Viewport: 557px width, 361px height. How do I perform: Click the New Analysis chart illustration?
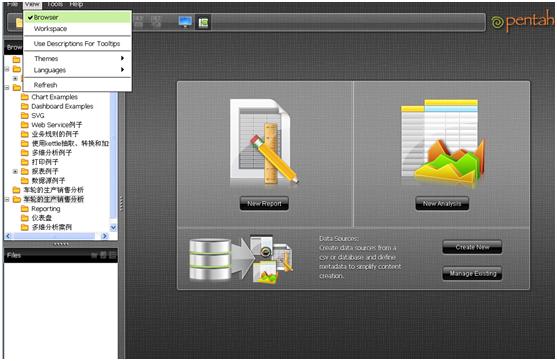(x=442, y=143)
